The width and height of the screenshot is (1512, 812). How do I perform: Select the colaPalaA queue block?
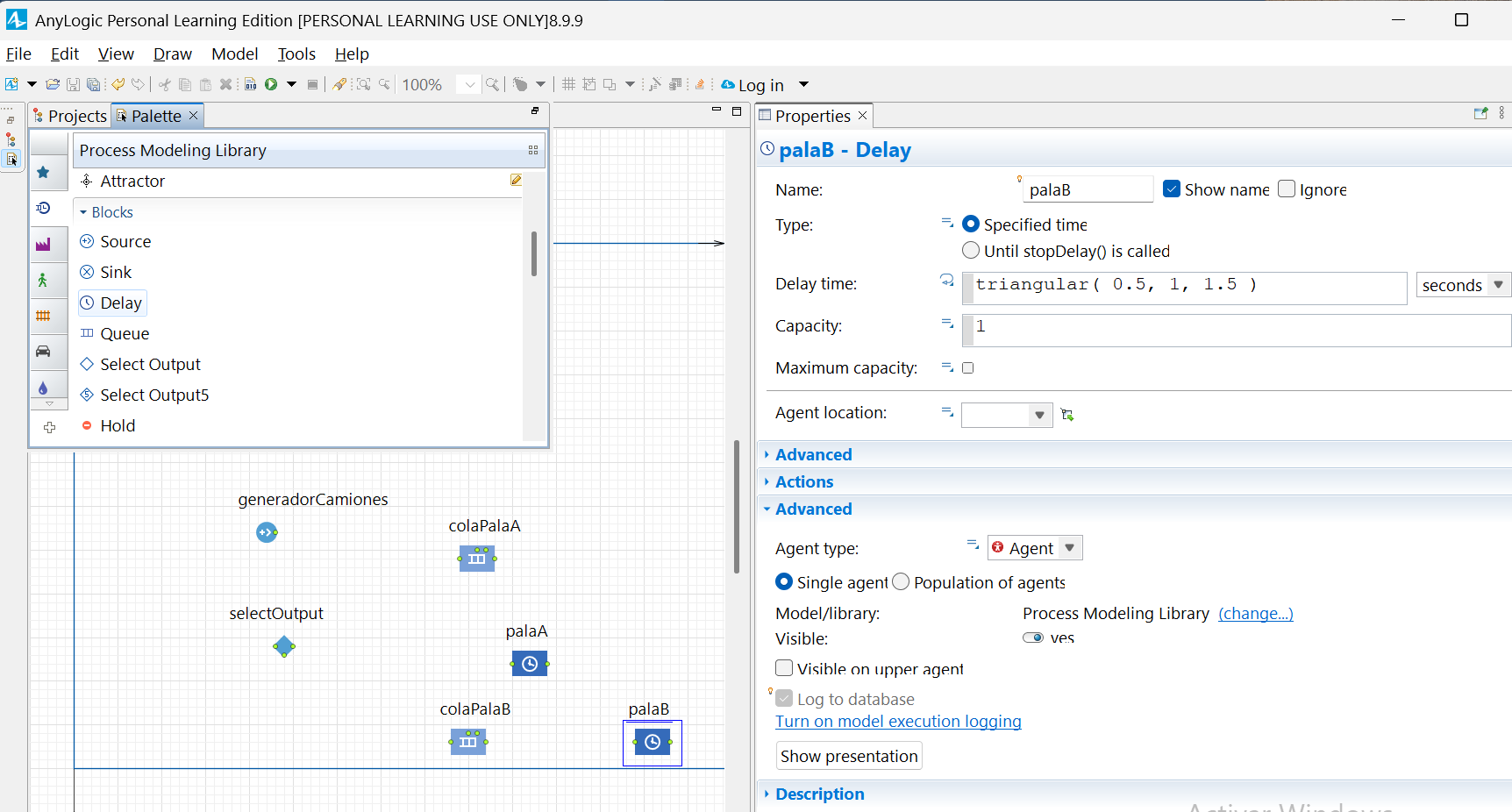477,559
